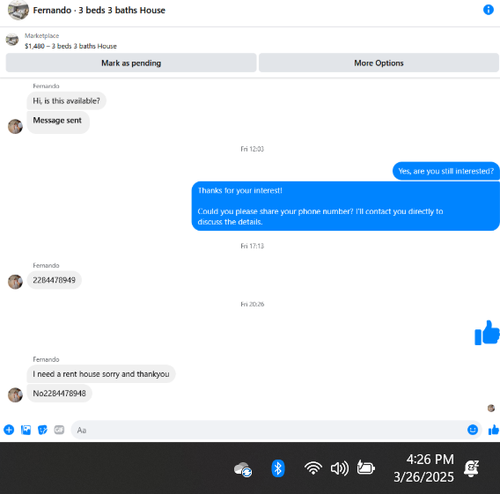
Task: Open the emoji picker smiley icon
Action: coord(472,430)
